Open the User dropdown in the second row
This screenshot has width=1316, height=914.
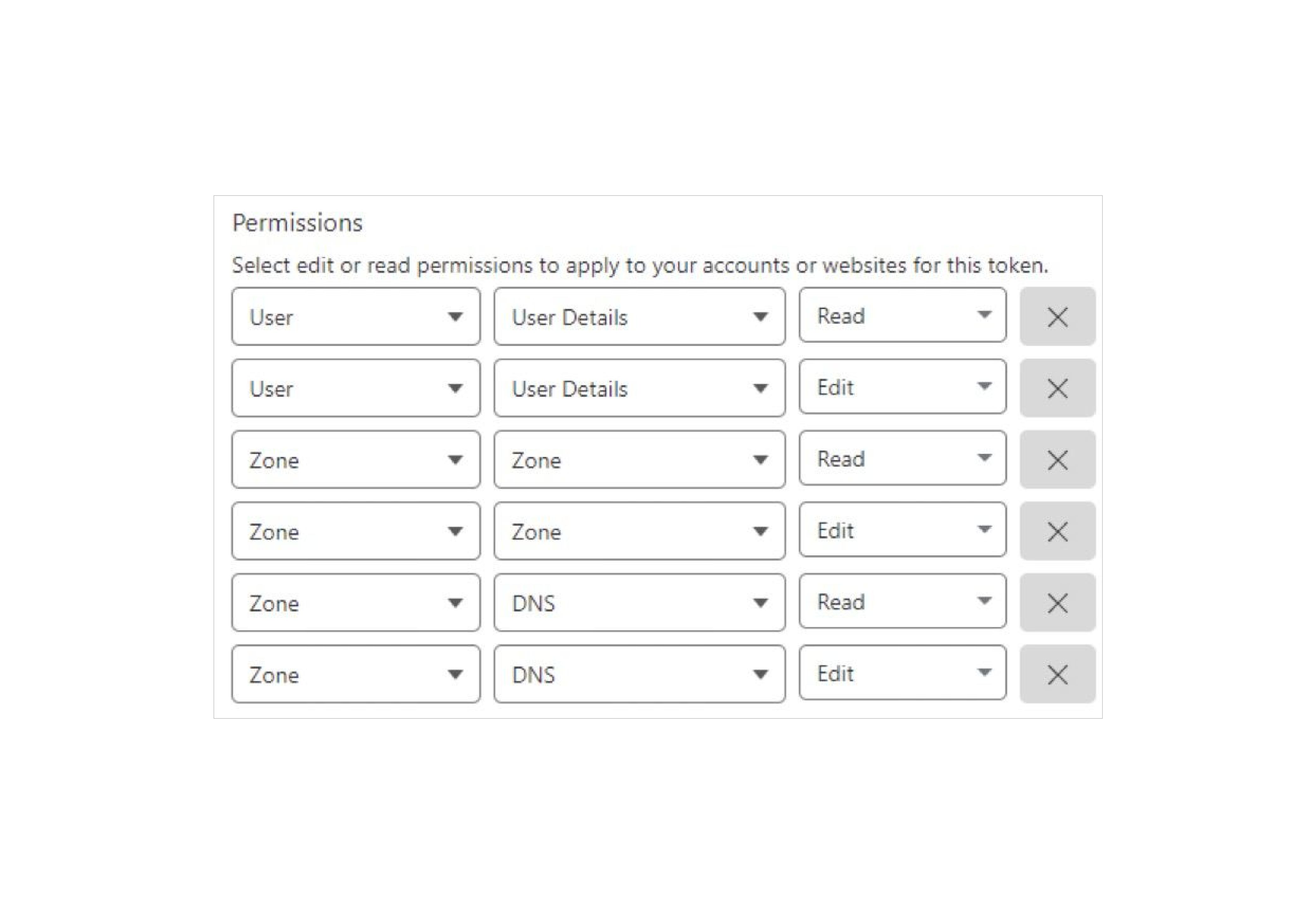pos(355,388)
